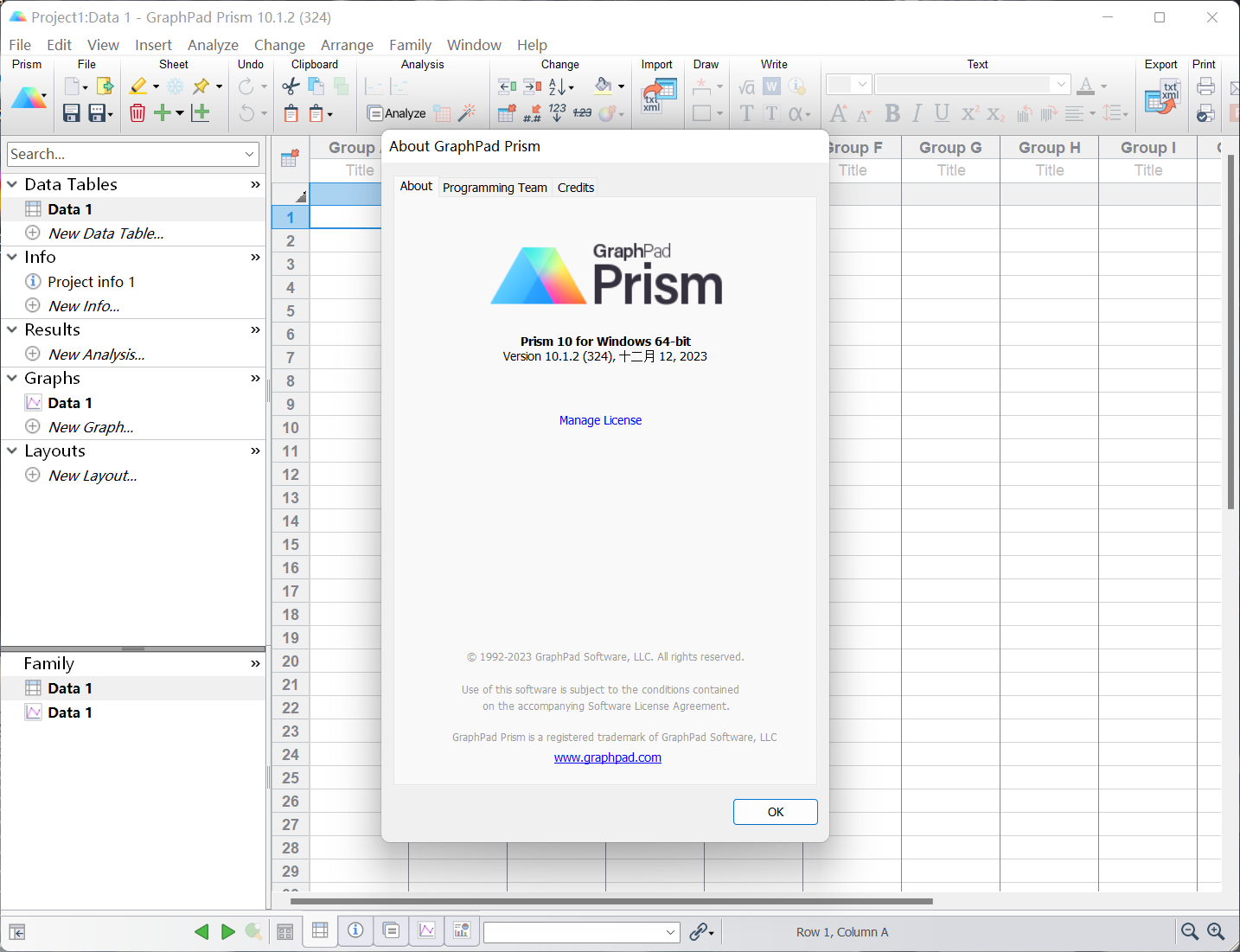Image resolution: width=1240 pixels, height=952 pixels.
Task: Click the paint bucket fill color icon
Action: point(604,86)
